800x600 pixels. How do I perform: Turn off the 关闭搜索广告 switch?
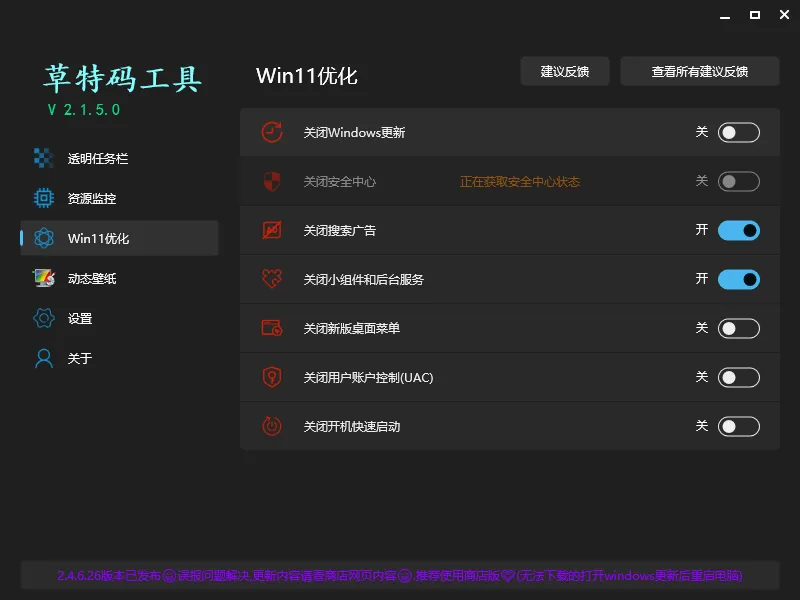point(739,231)
